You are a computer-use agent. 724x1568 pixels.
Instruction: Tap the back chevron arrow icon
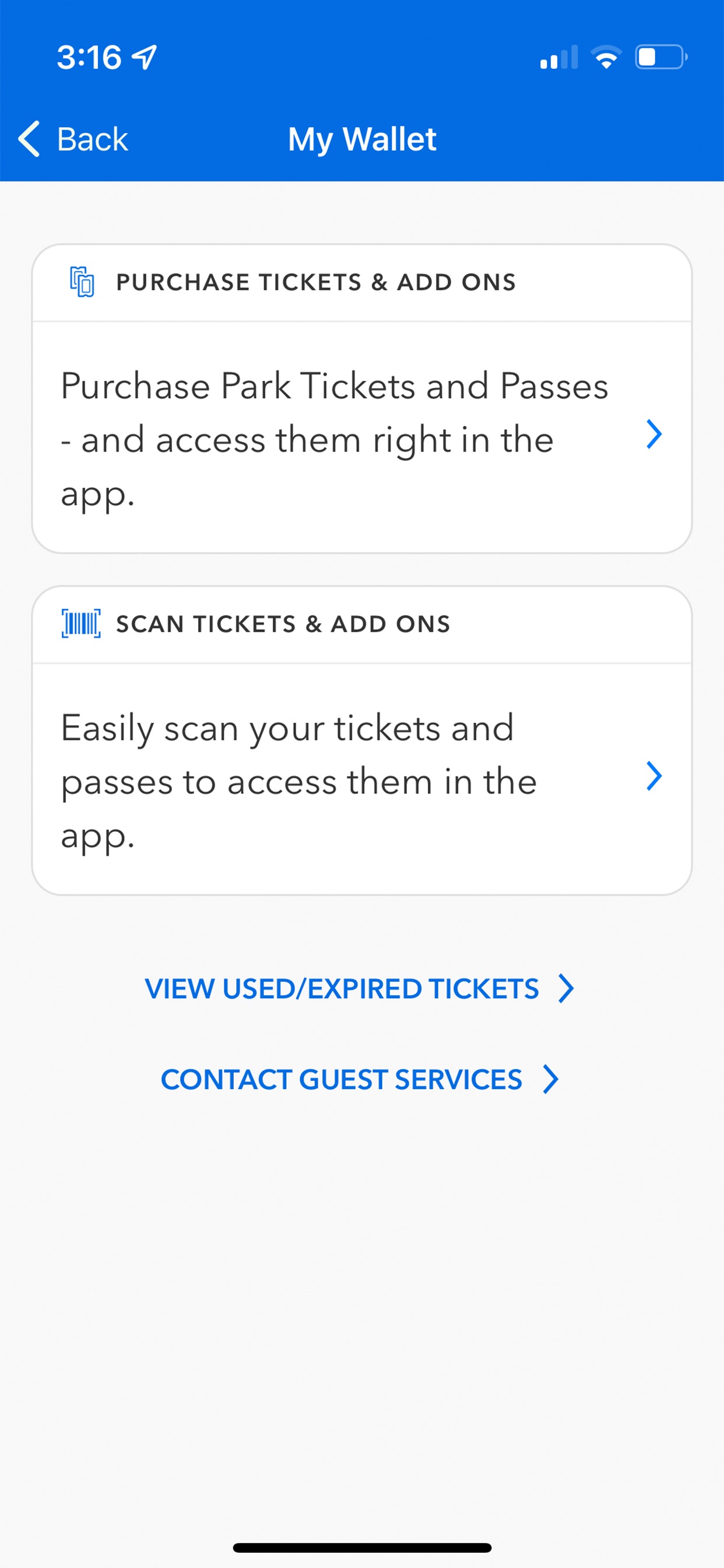pos(29,139)
